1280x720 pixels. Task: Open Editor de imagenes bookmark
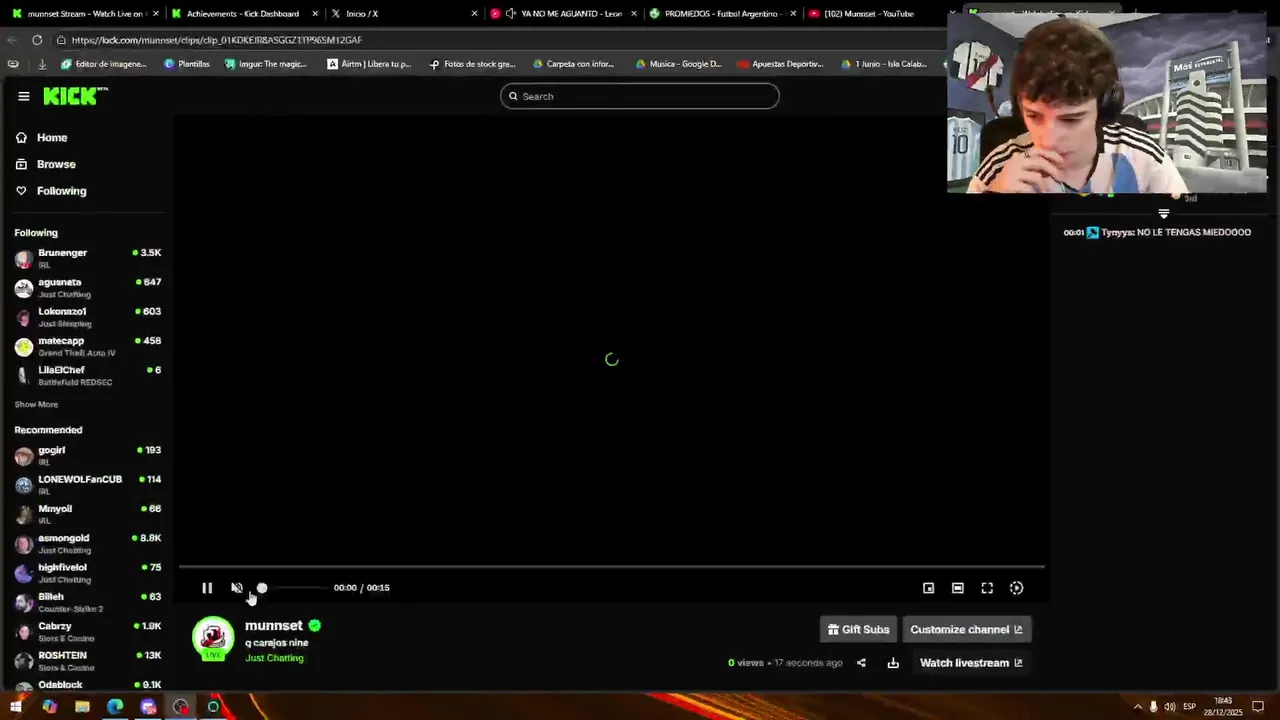pos(104,64)
